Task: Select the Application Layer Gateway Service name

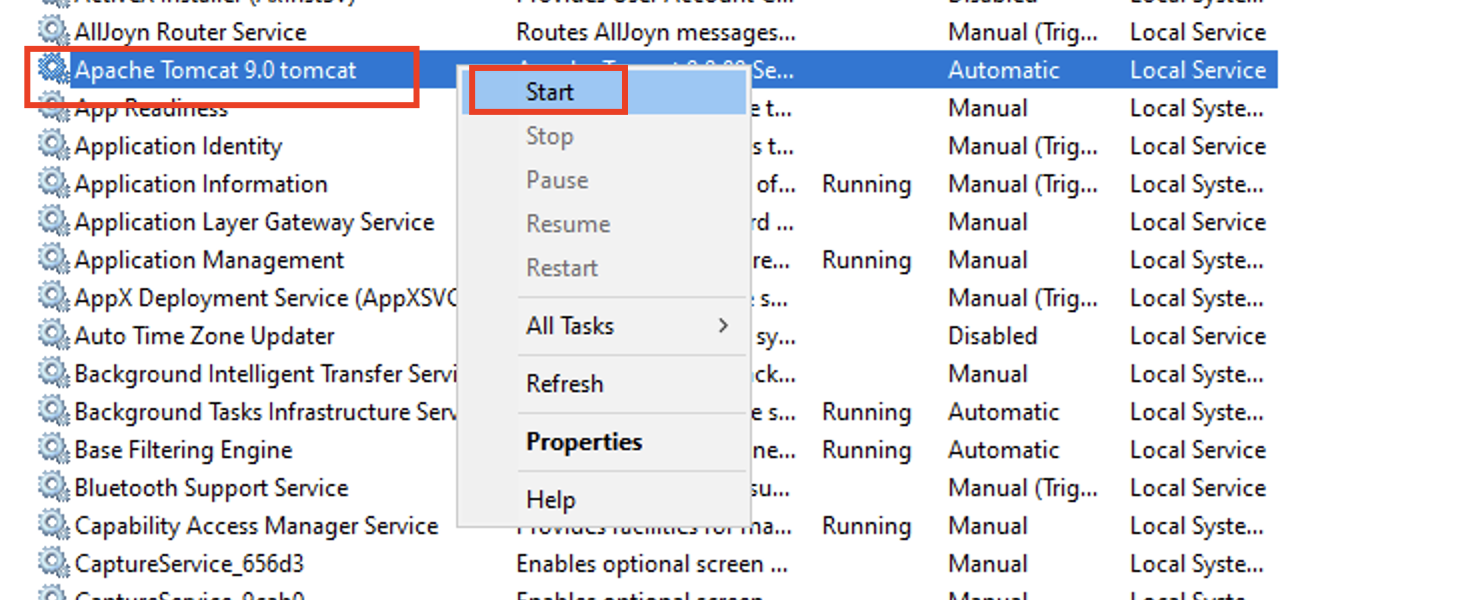Action: pyautogui.click(x=254, y=222)
